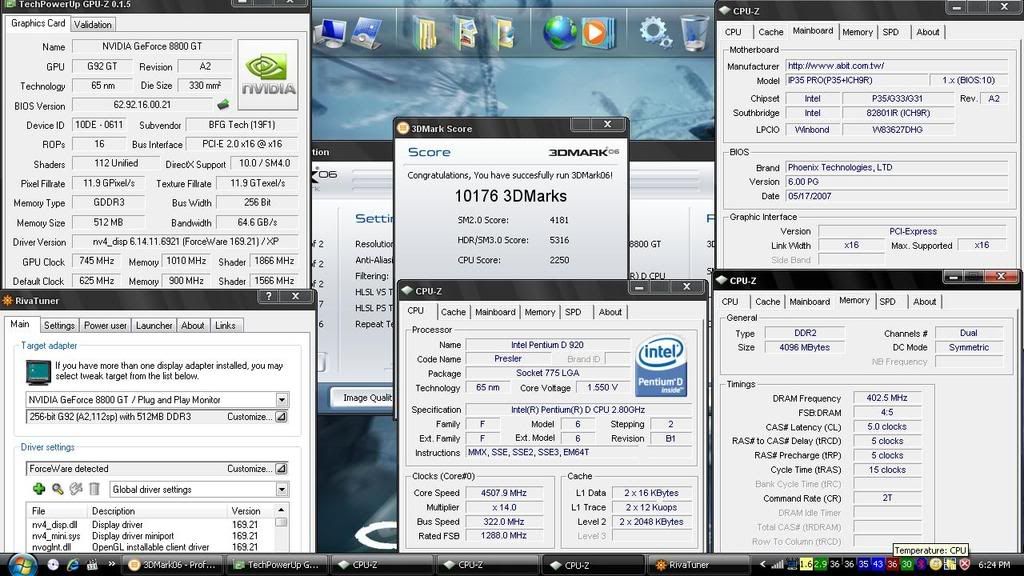This screenshot has height=576, width=1024.
Task: Open the Mainboard tab in CPU-Z's Pentium D window
Action: click(x=495, y=312)
